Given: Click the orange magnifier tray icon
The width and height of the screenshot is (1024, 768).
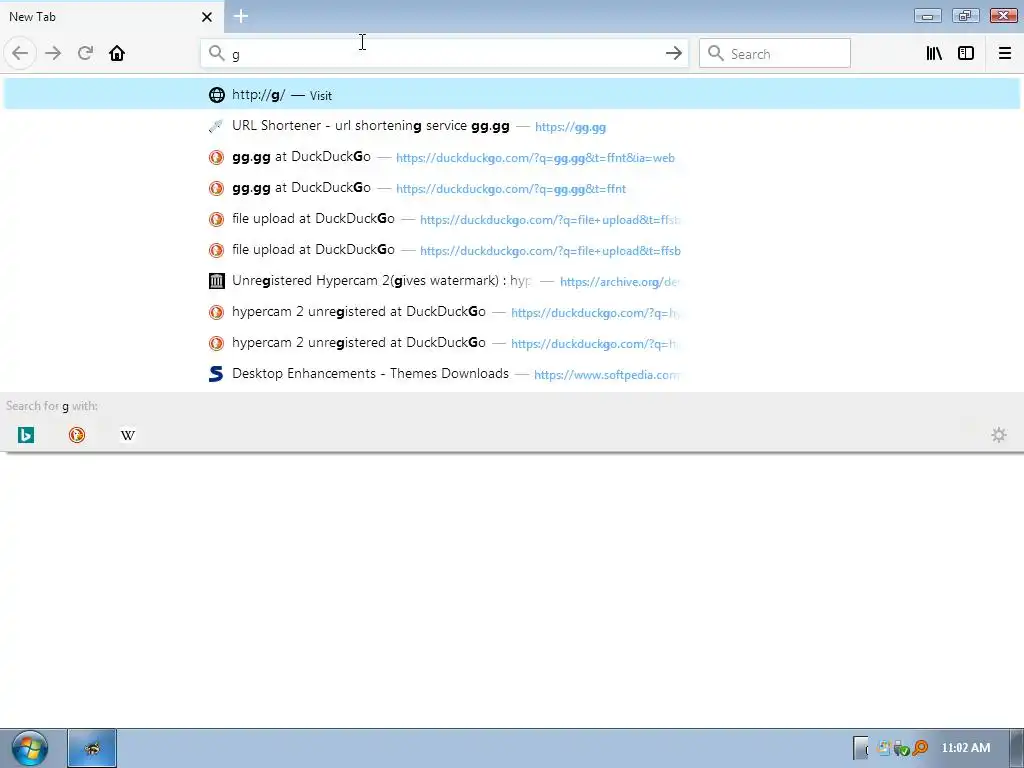Looking at the screenshot, I should click(x=920, y=748).
